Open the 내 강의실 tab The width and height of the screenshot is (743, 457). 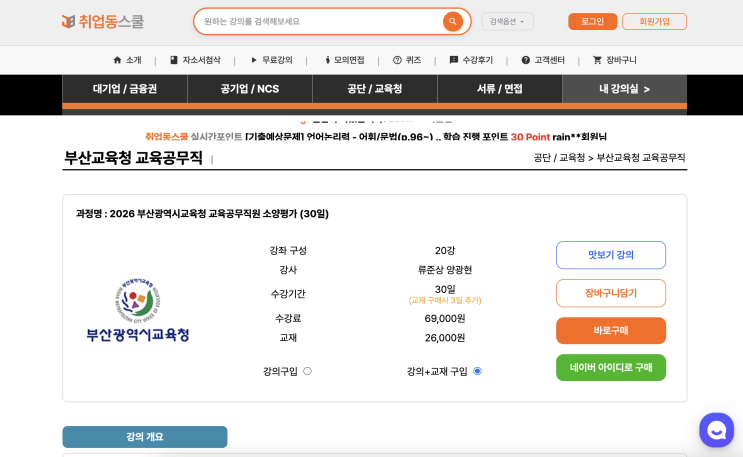tap(625, 89)
